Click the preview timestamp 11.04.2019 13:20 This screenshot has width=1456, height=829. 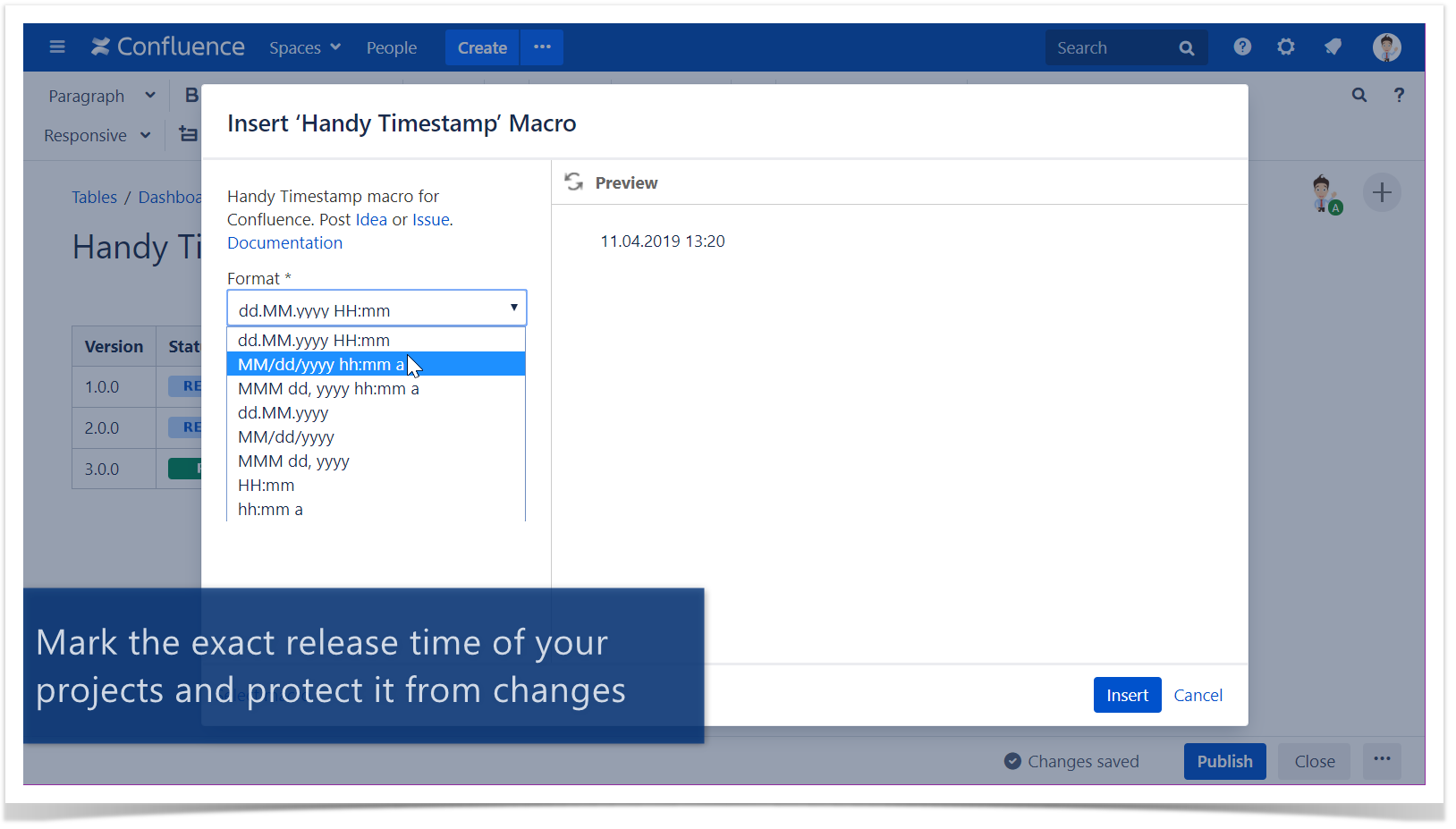click(x=662, y=241)
